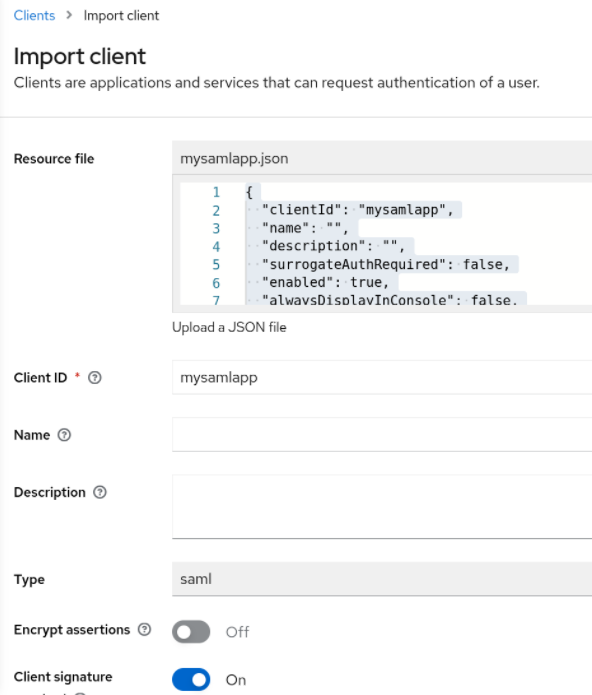Click the "surrogateAuthRequired": false line

point(386,264)
